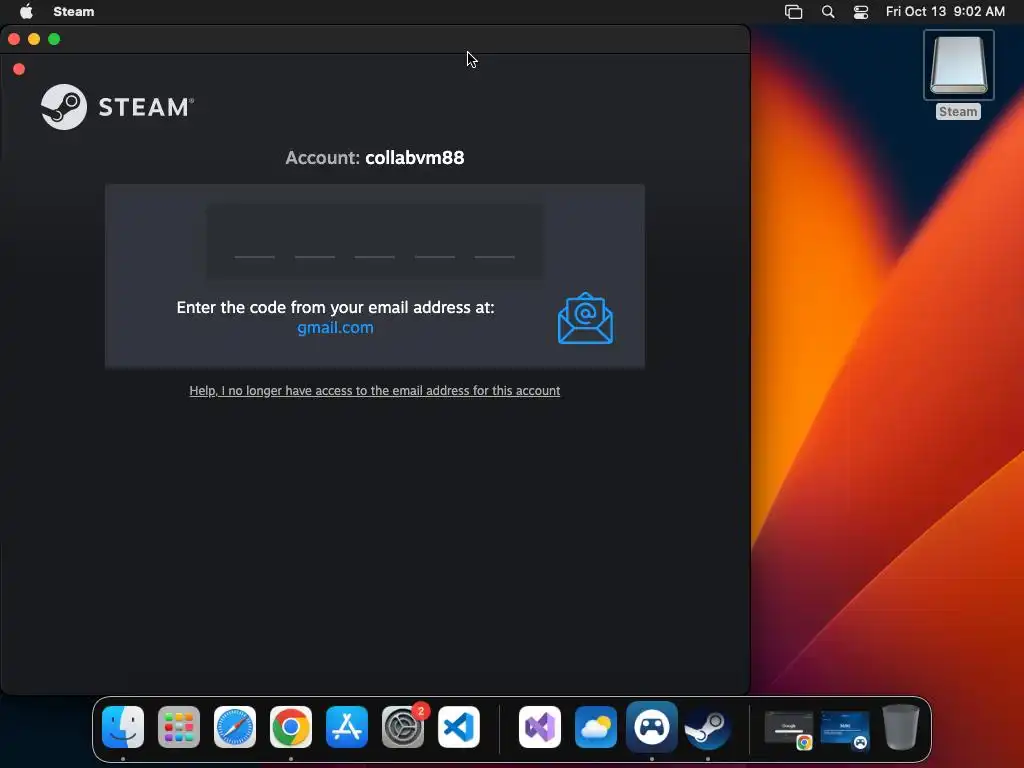Viewport: 1024px width, 768px height.
Task: Open the App Store dock icon
Action: [x=347, y=727]
